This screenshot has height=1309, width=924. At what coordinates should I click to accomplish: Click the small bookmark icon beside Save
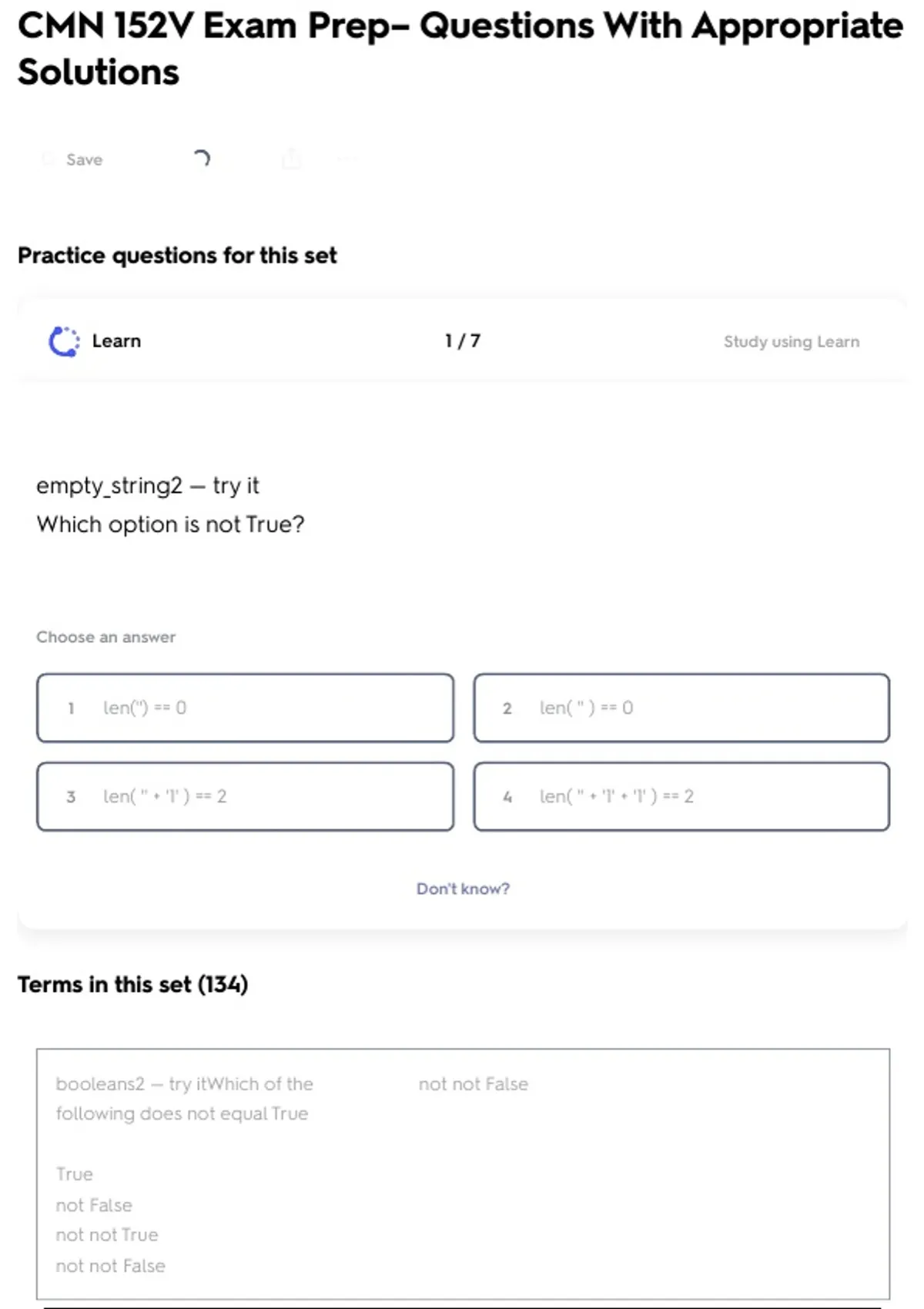pyautogui.click(x=49, y=159)
